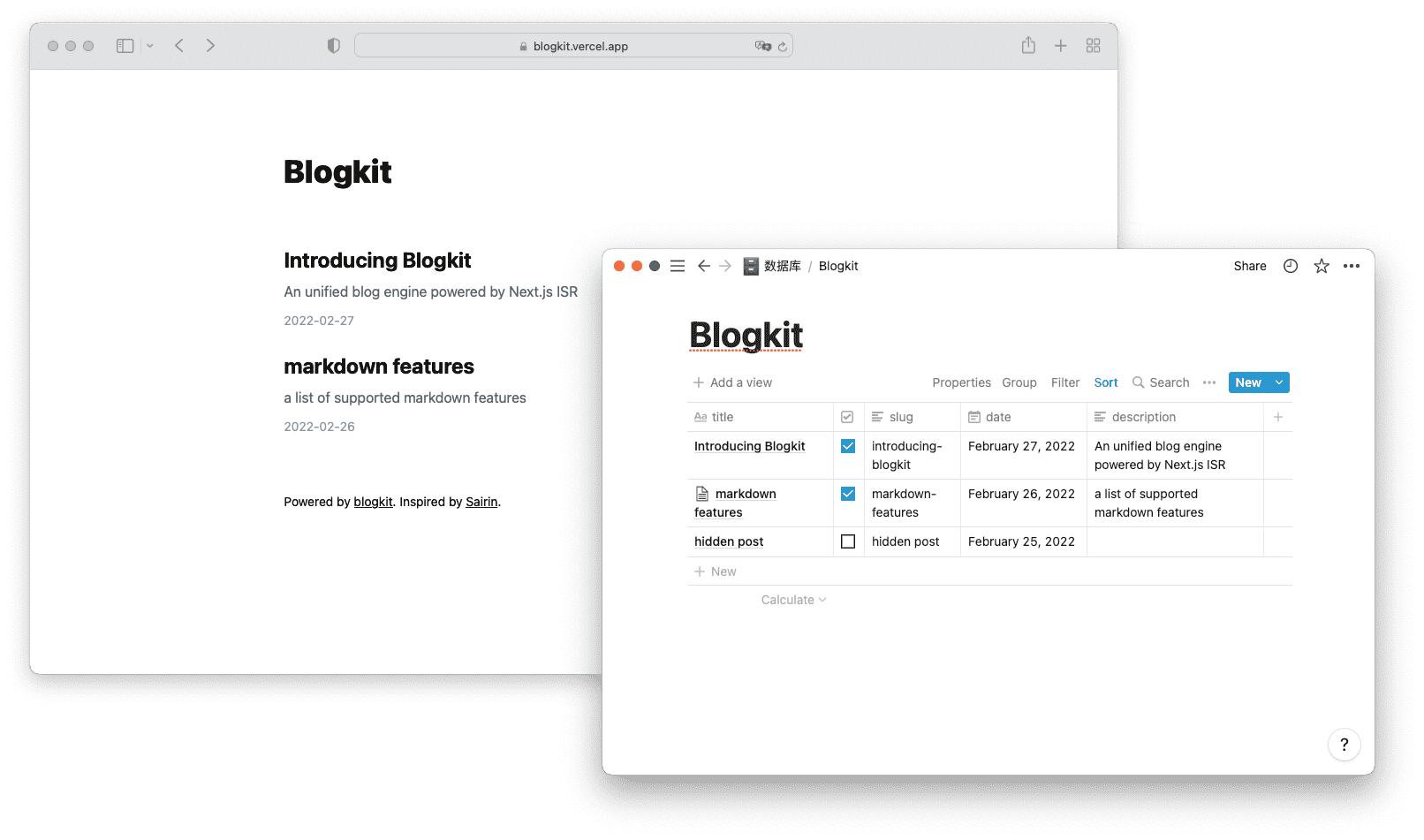Image resolution: width=1424 pixels, height=840 pixels.
Task: Go forward in Safari browser
Action: (x=210, y=46)
